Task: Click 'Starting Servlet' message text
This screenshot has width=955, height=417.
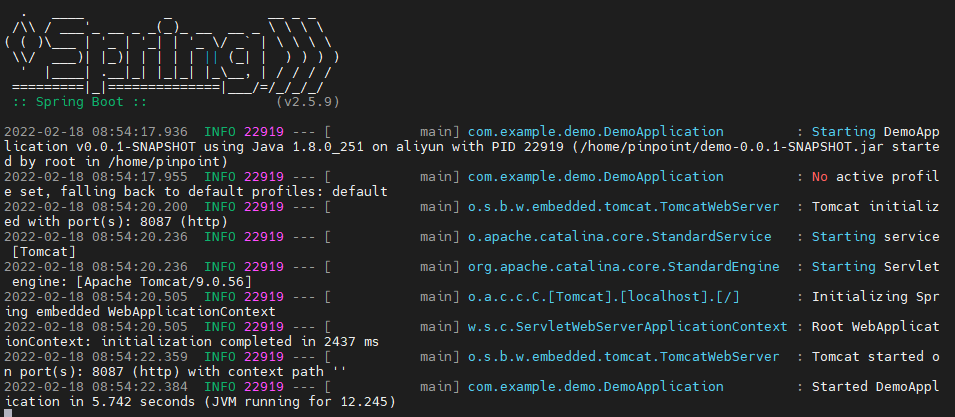Action: click(876, 267)
